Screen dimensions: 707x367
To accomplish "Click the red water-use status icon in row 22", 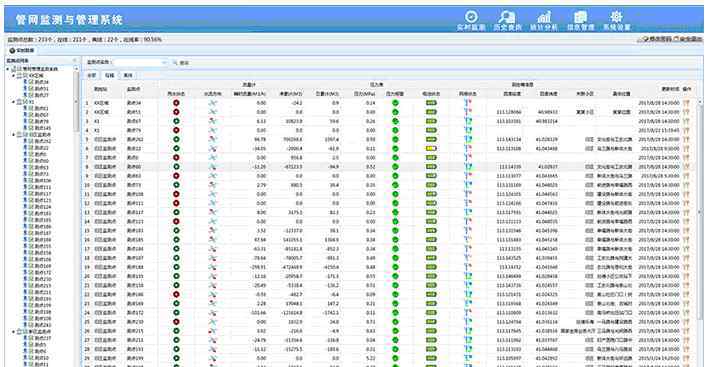I will (176, 294).
